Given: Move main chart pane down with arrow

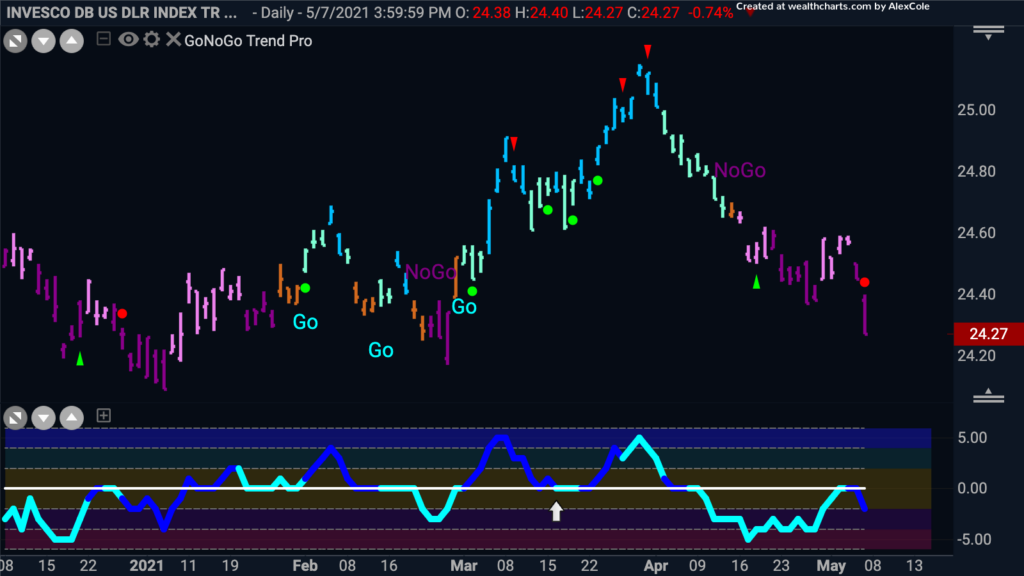Looking at the screenshot, I should [x=43, y=41].
